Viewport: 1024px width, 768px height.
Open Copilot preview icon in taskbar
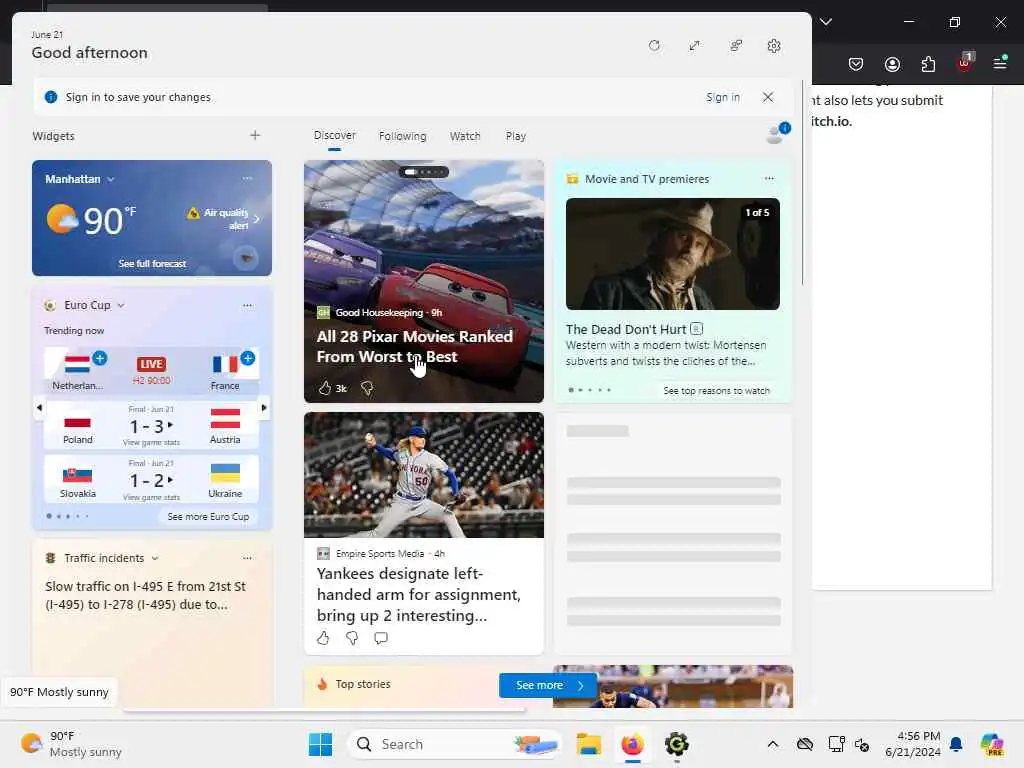[x=992, y=744]
